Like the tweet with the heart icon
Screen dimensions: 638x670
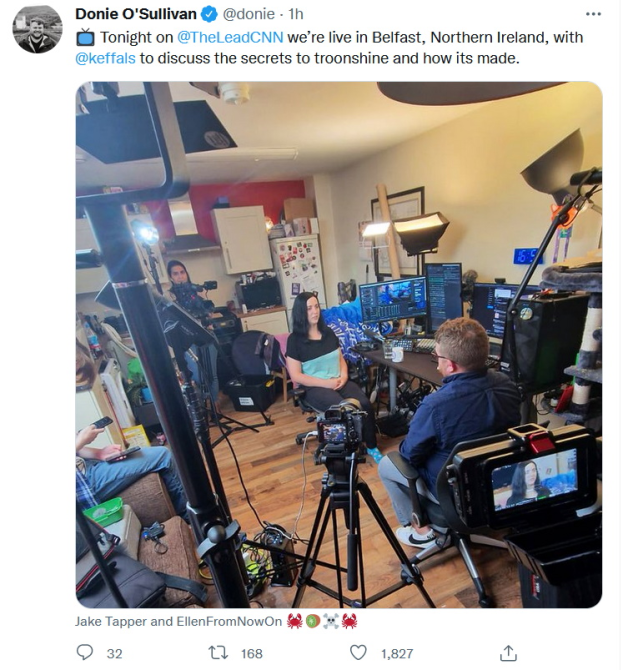point(358,652)
